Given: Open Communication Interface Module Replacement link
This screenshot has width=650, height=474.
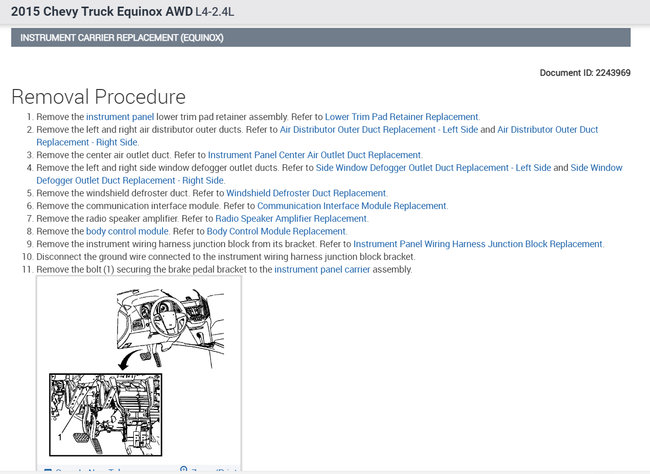Looking at the screenshot, I should (352, 206).
